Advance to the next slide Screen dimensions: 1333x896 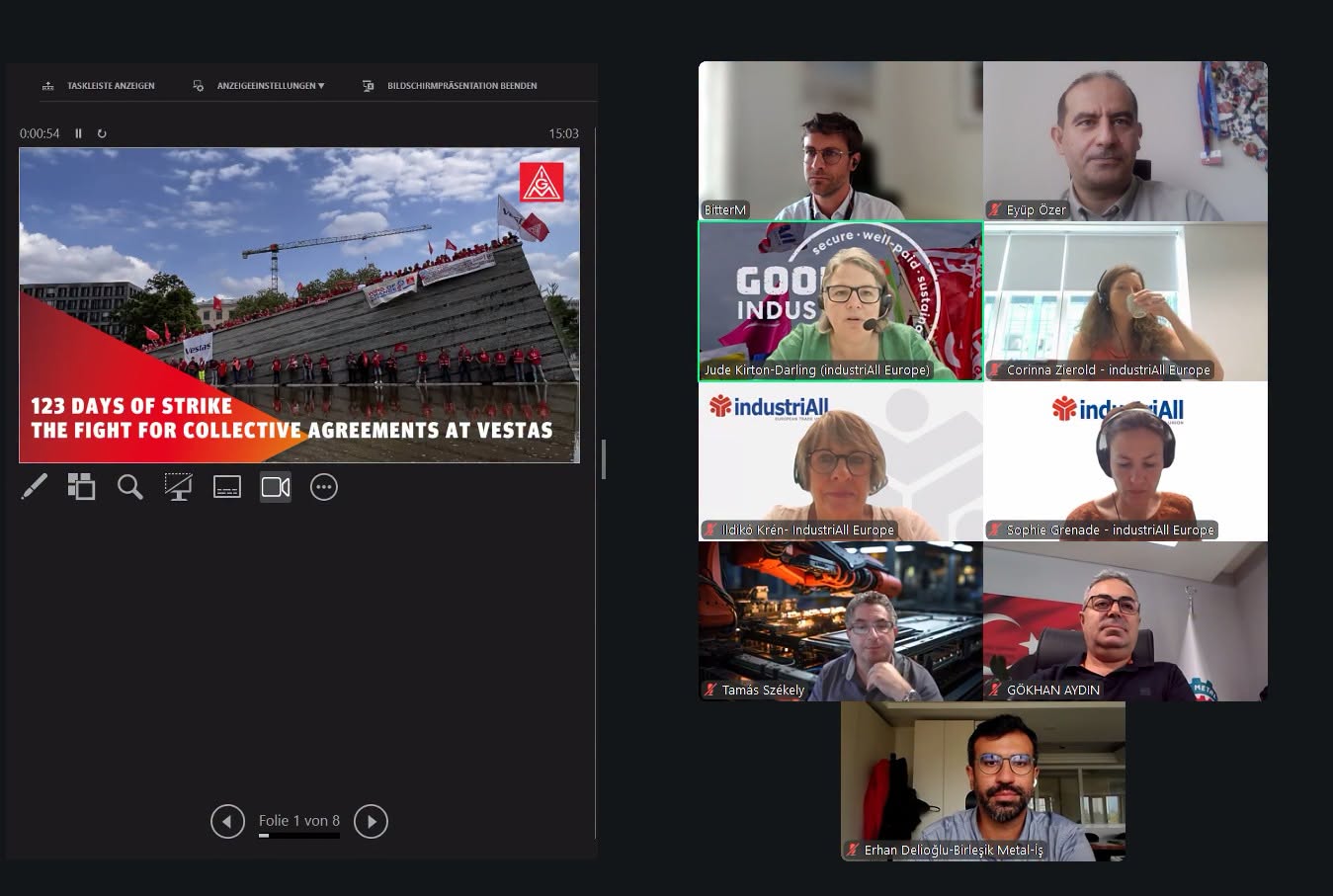point(371,821)
